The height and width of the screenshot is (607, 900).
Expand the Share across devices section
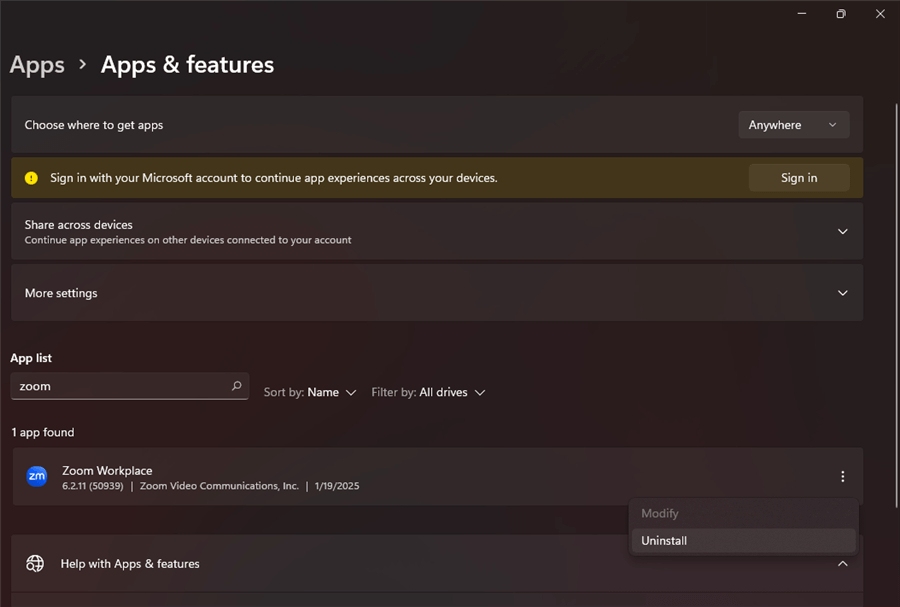pos(842,232)
